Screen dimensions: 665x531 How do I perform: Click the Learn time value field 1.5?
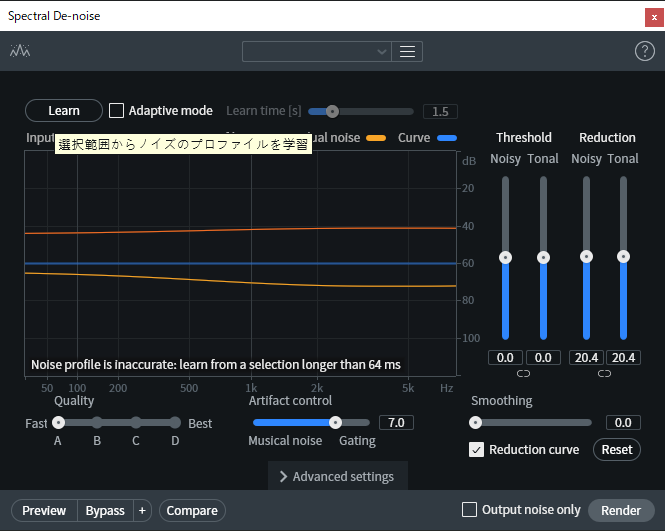[440, 112]
